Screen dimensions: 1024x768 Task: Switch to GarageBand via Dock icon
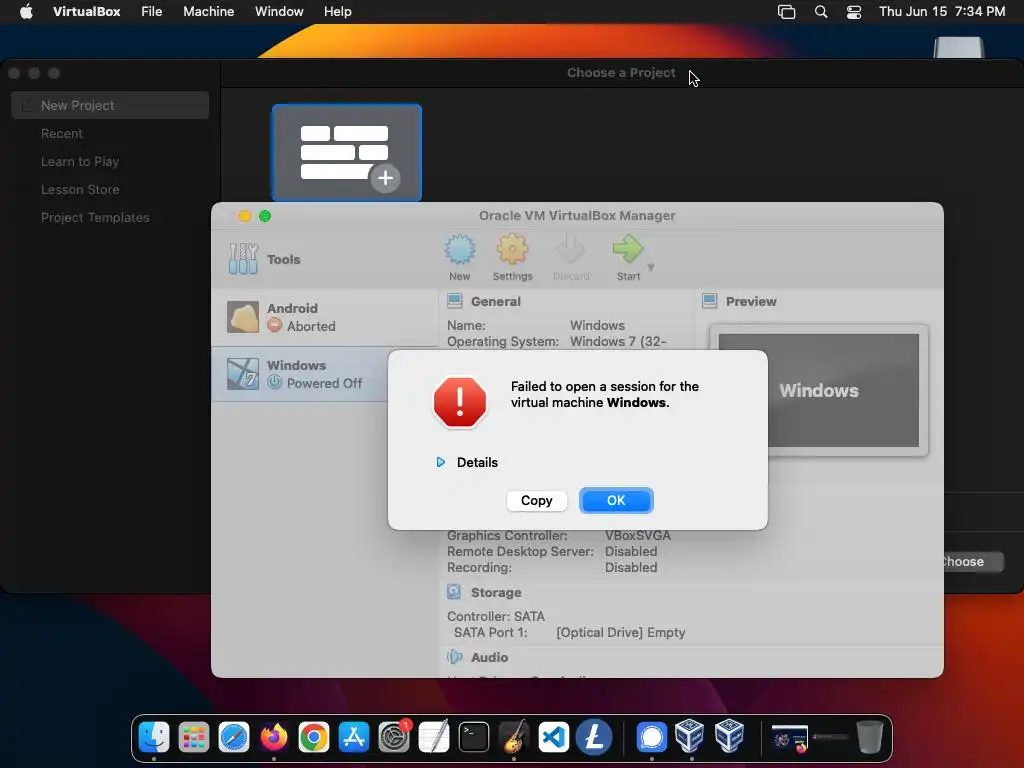click(514, 737)
